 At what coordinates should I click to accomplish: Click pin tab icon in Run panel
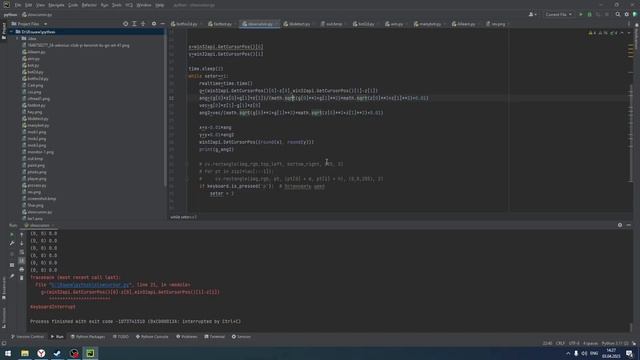[12, 276]
